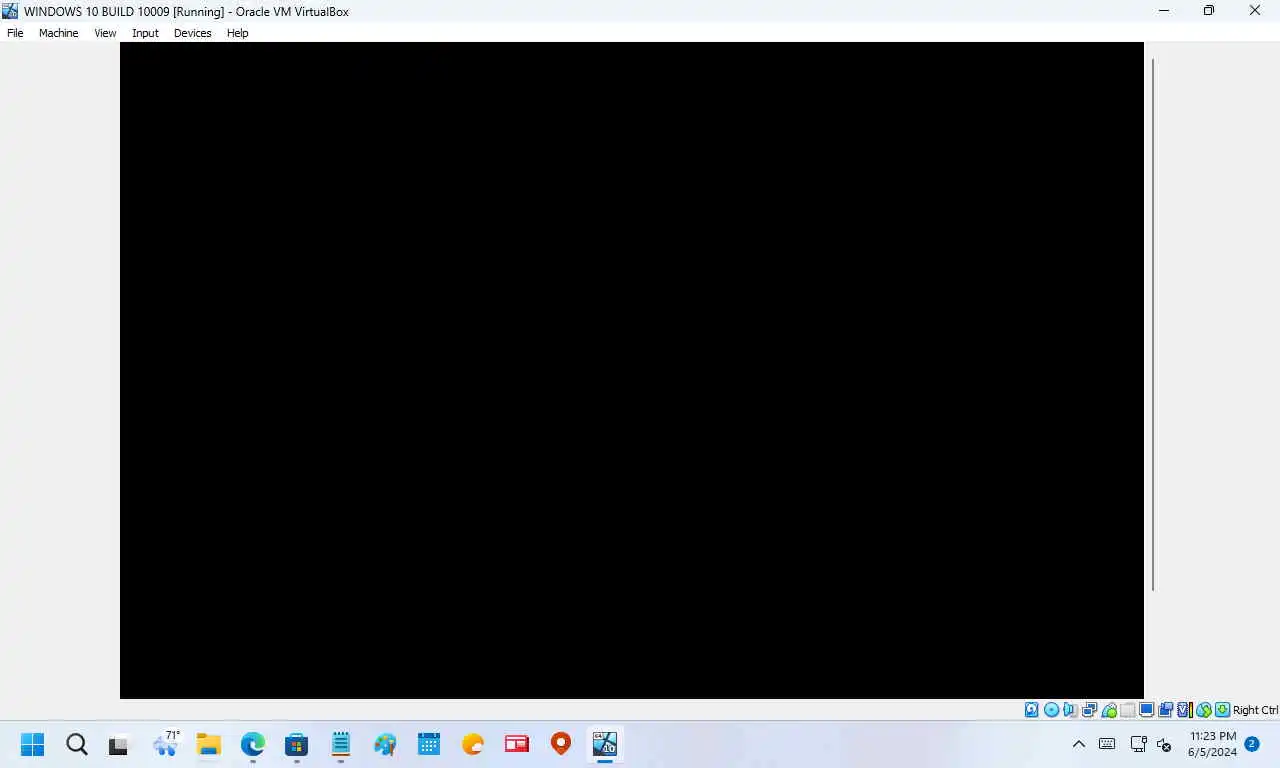Screen dimensions: 1280x768
Task: Click the mouse integration status icon
Action: 1203,710
